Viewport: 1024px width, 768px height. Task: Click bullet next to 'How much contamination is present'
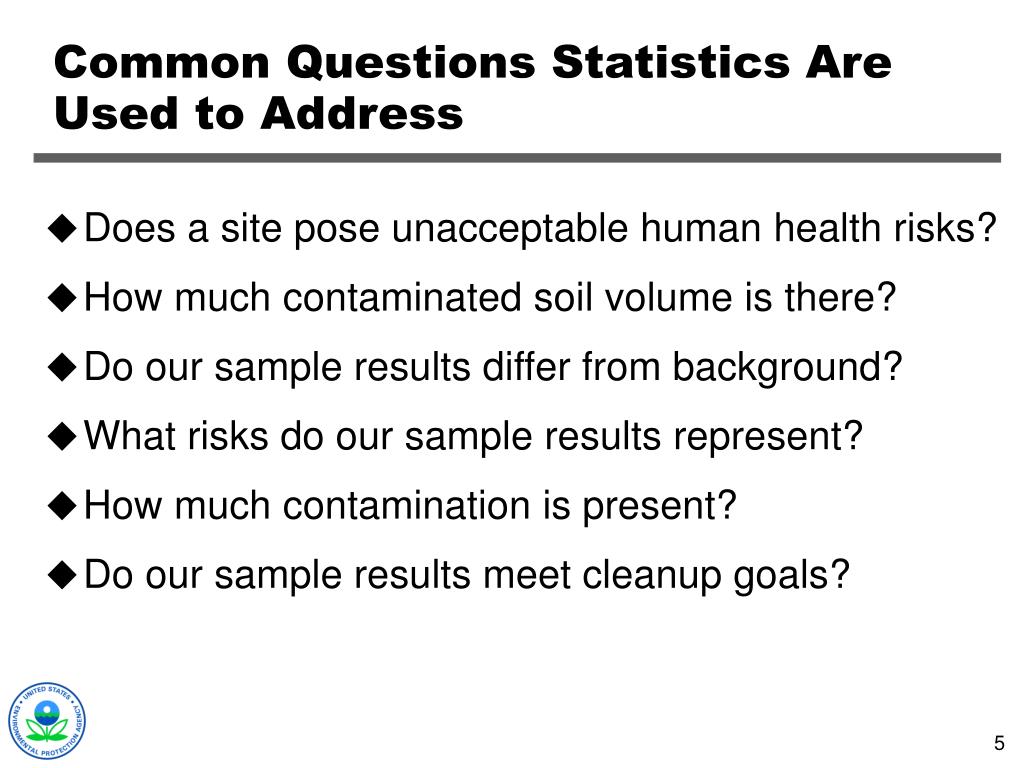click(63, 505)
